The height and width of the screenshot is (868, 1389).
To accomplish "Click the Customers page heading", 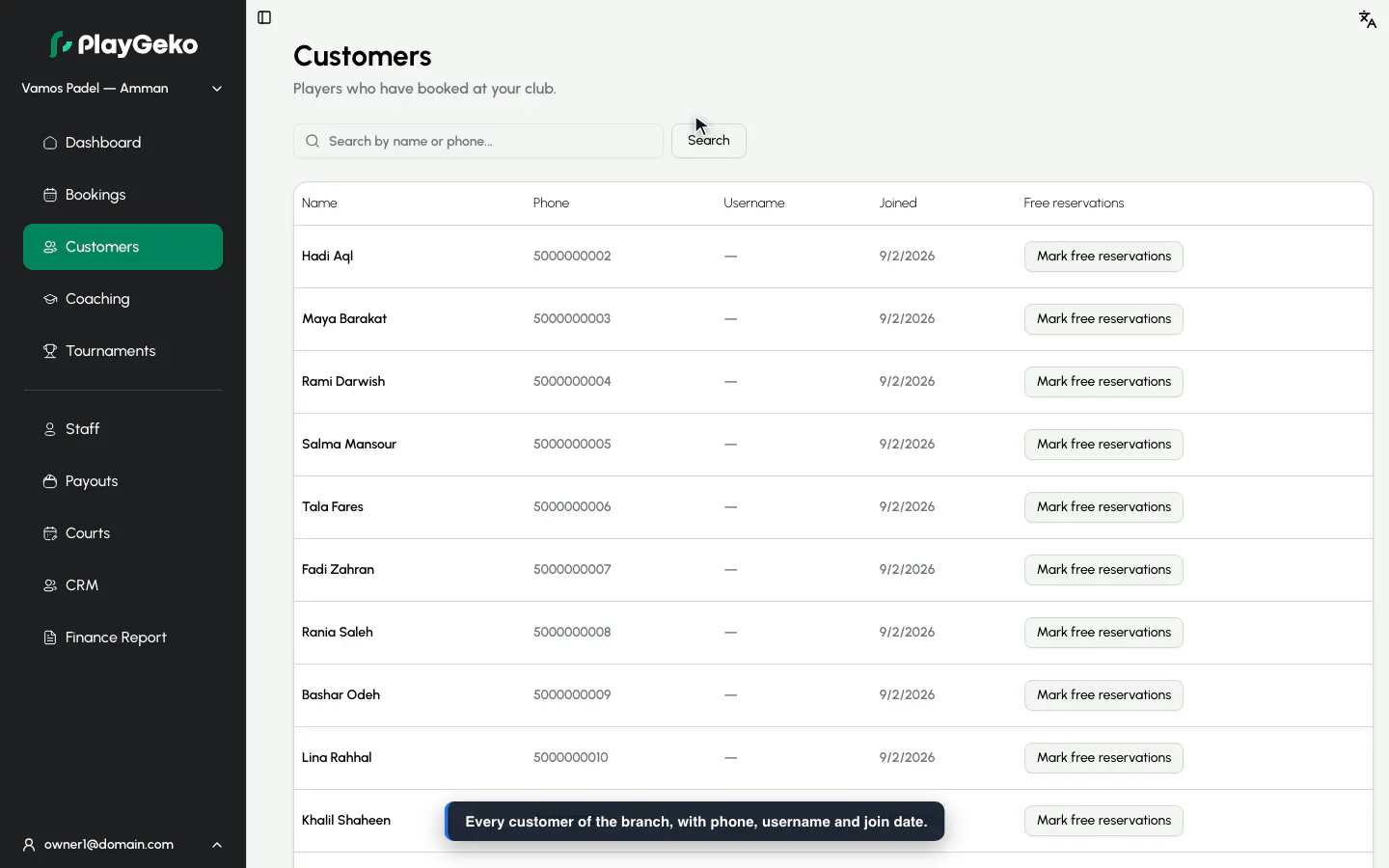I will click(x=363, y=56).
